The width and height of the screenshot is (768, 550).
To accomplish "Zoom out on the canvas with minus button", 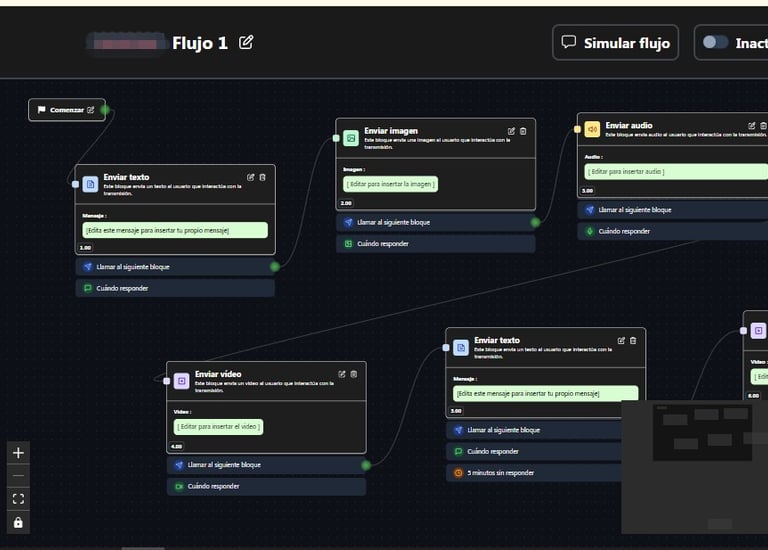I will coord(18,476).
